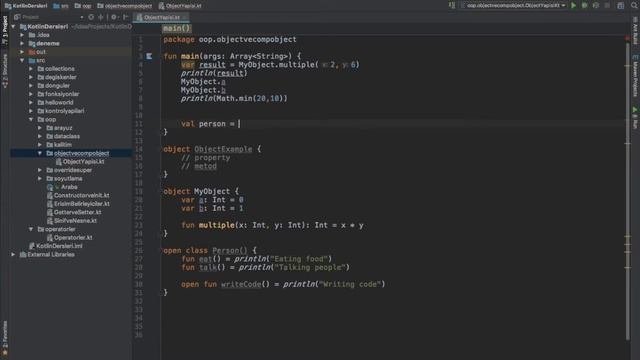This screenshot has width=640, height=360.
Task: Open Project Structure icon in top toolbar
Action: point(620,5)
